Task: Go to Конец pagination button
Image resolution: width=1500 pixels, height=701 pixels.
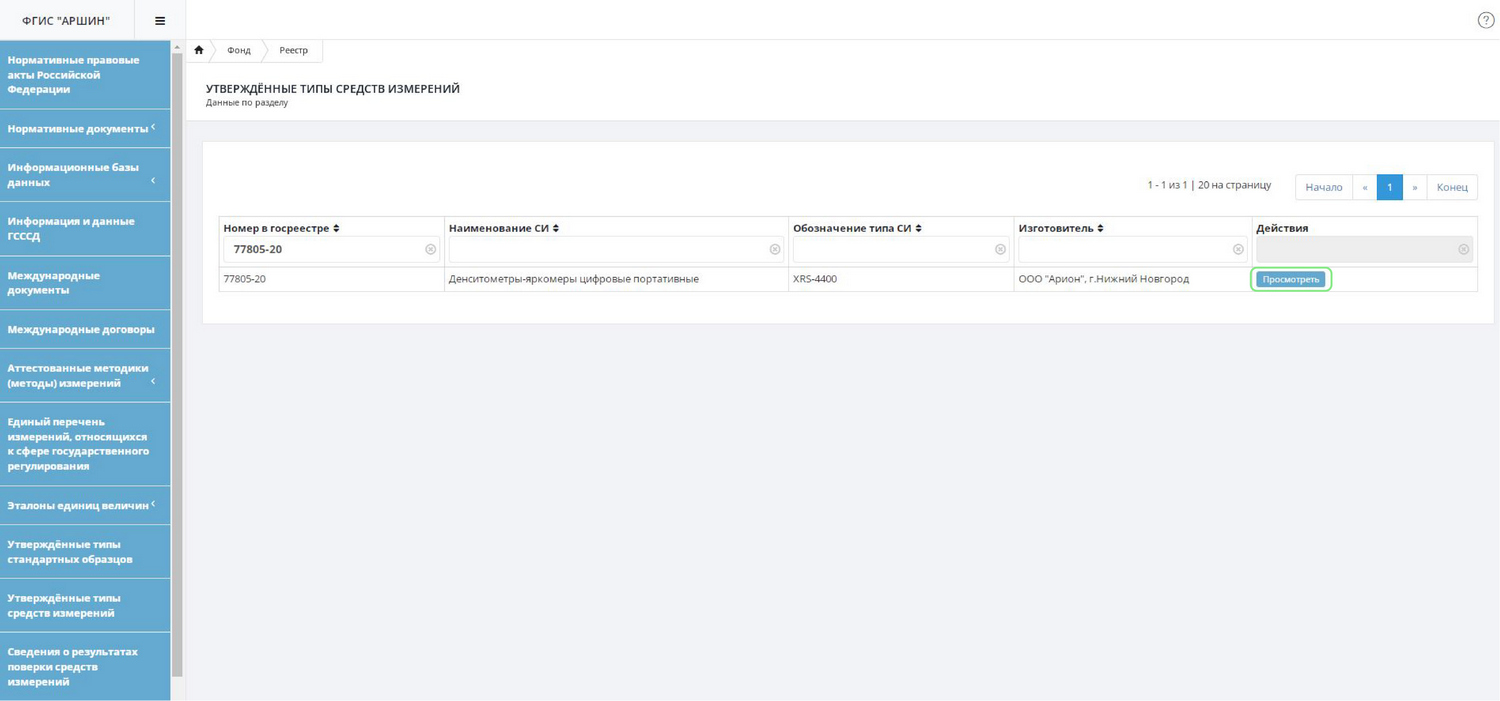Action: [x=1451, y=187]
